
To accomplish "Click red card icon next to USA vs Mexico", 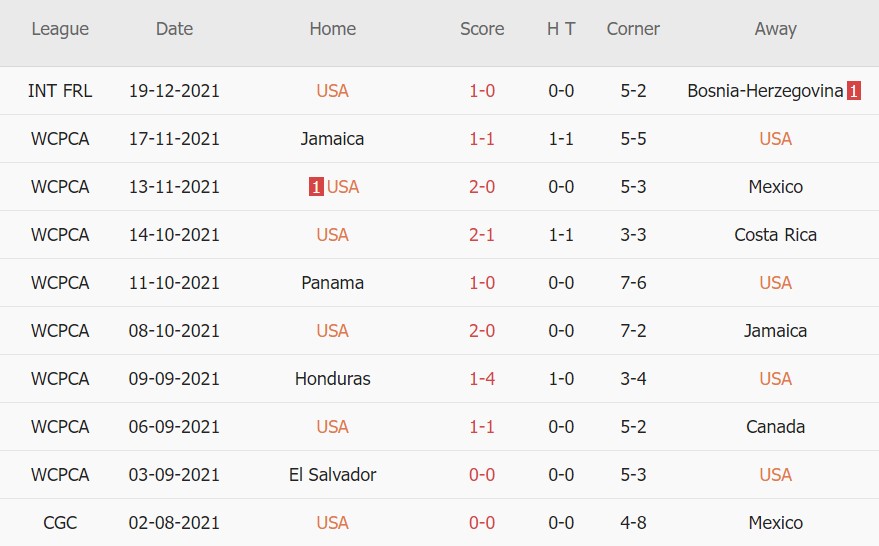I will click(316, 187).
